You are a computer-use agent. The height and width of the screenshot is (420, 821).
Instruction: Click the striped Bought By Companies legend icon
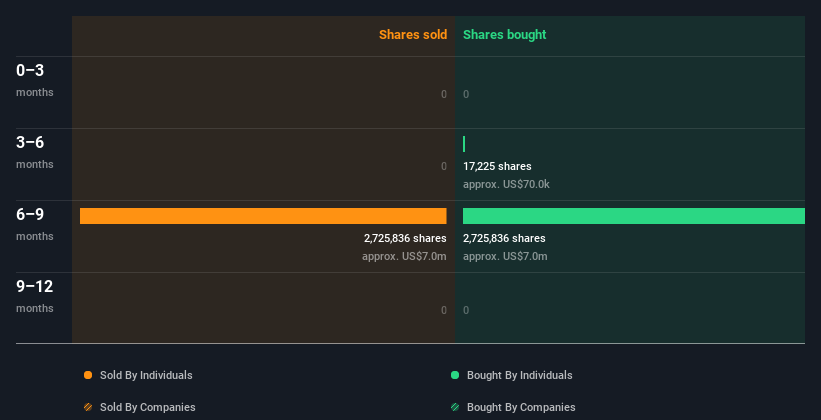455,407
